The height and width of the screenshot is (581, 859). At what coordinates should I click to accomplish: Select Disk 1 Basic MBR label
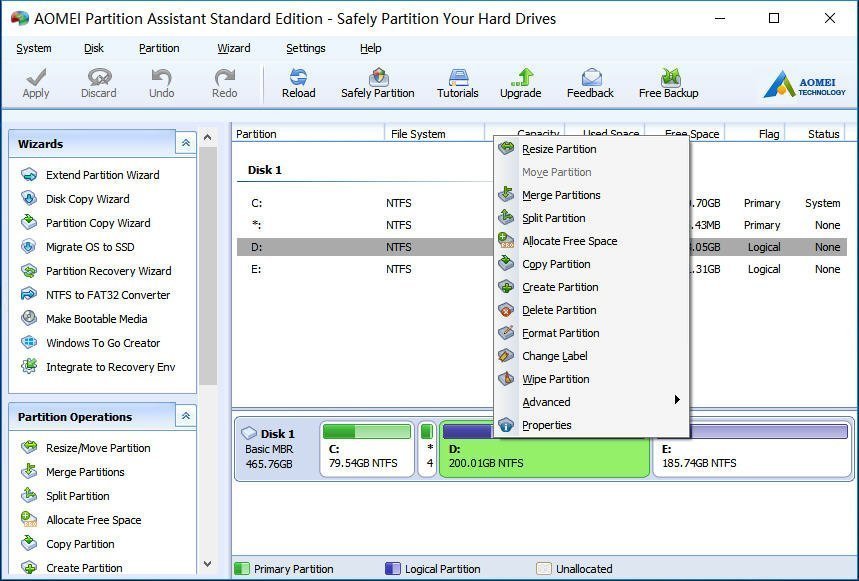click(276, 449)
